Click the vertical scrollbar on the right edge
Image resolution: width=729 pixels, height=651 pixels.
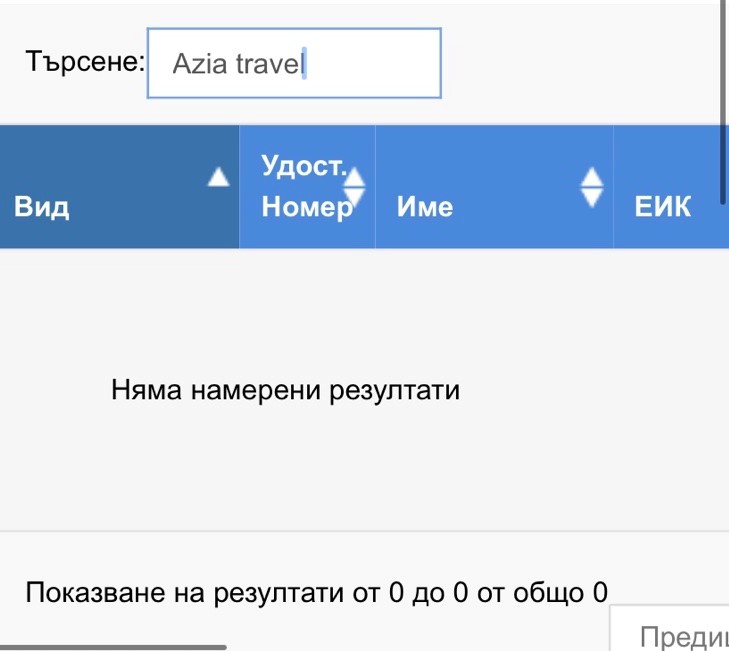[723, 100]
